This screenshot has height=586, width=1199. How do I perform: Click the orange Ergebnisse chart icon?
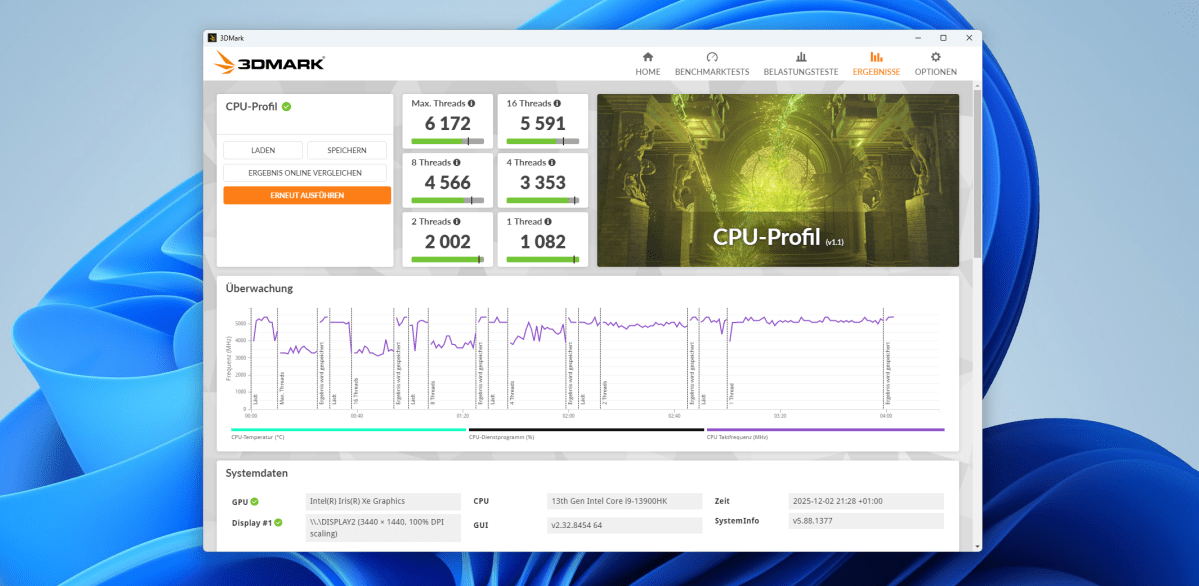(x=875, y=58)
